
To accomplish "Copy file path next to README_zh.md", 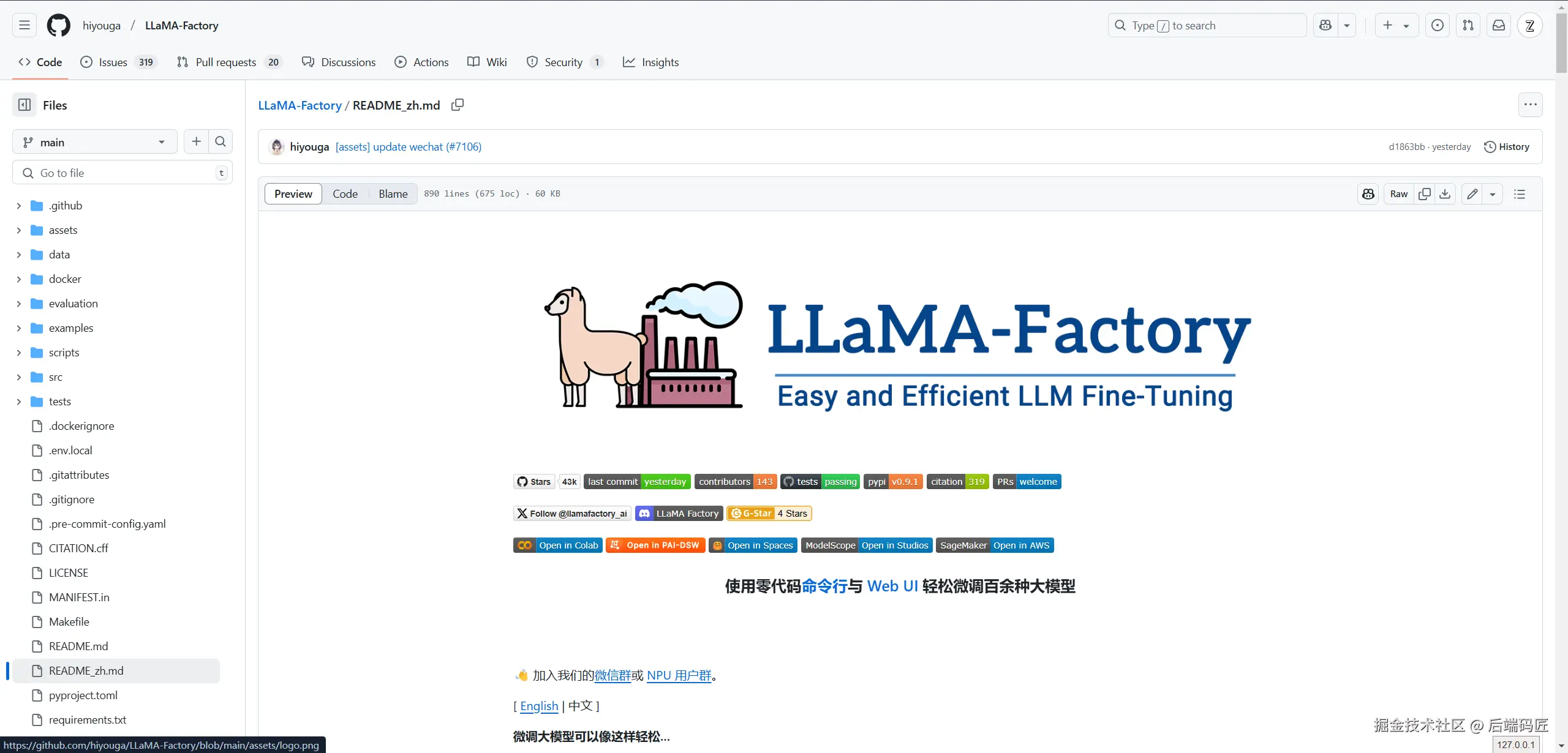I will pyautogui.click(x=457, y=105).
